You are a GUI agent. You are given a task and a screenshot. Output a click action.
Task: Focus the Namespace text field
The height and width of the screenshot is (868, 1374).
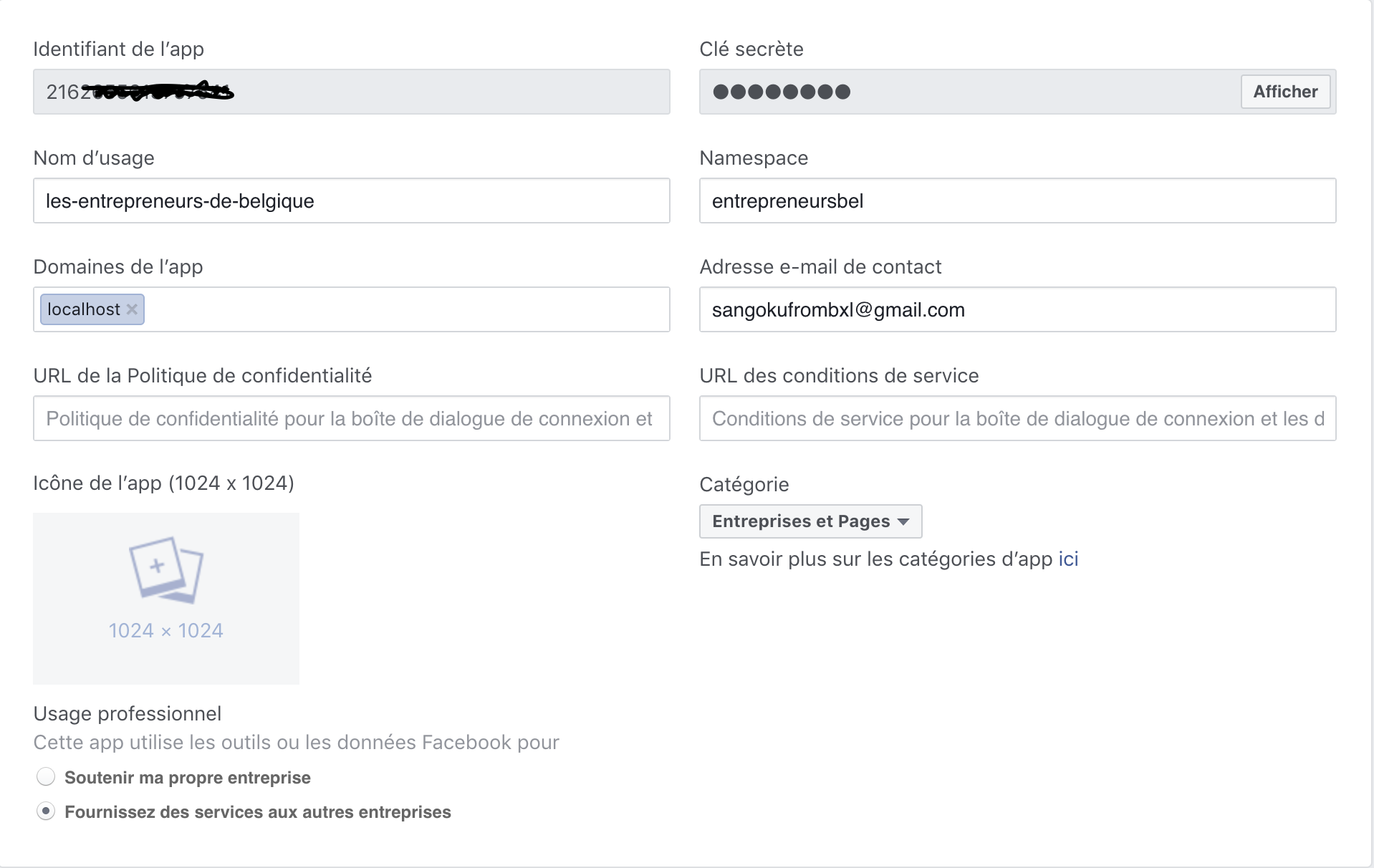click(x=1017, y=201)
